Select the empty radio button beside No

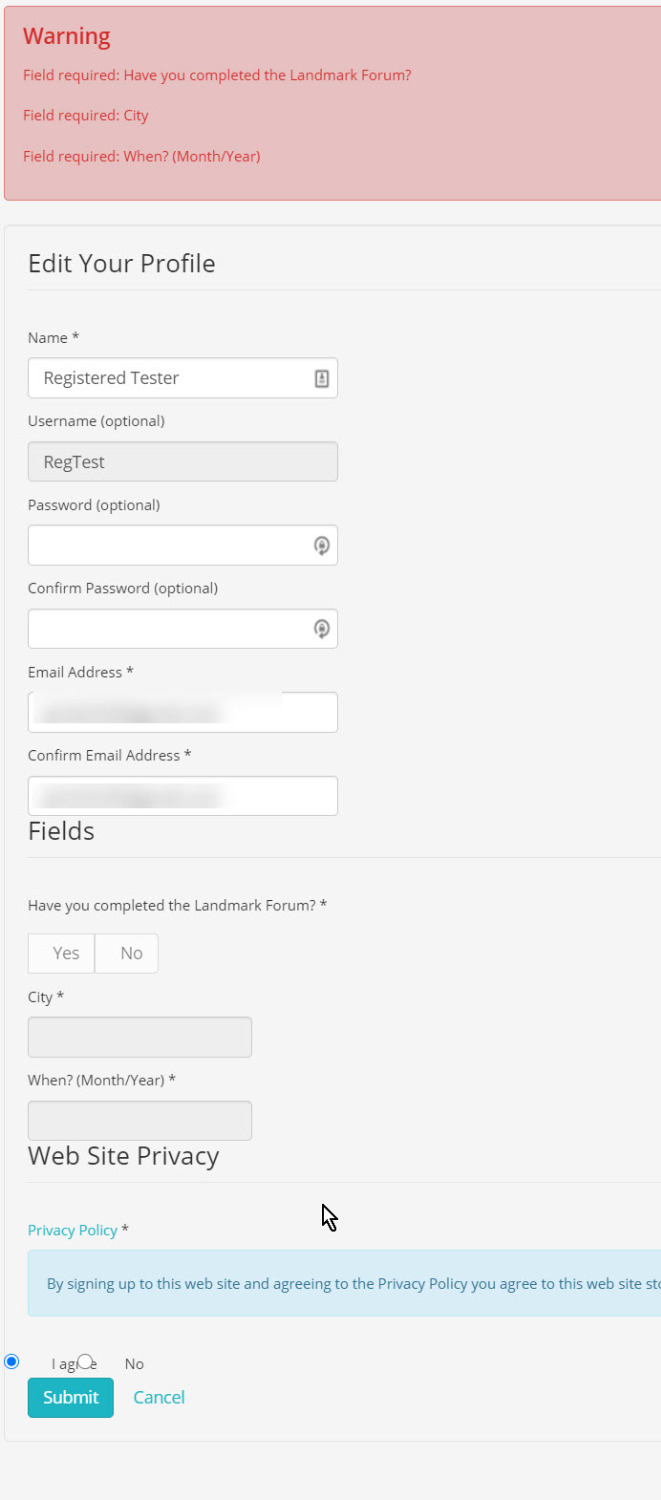(x=85, y=1361)
